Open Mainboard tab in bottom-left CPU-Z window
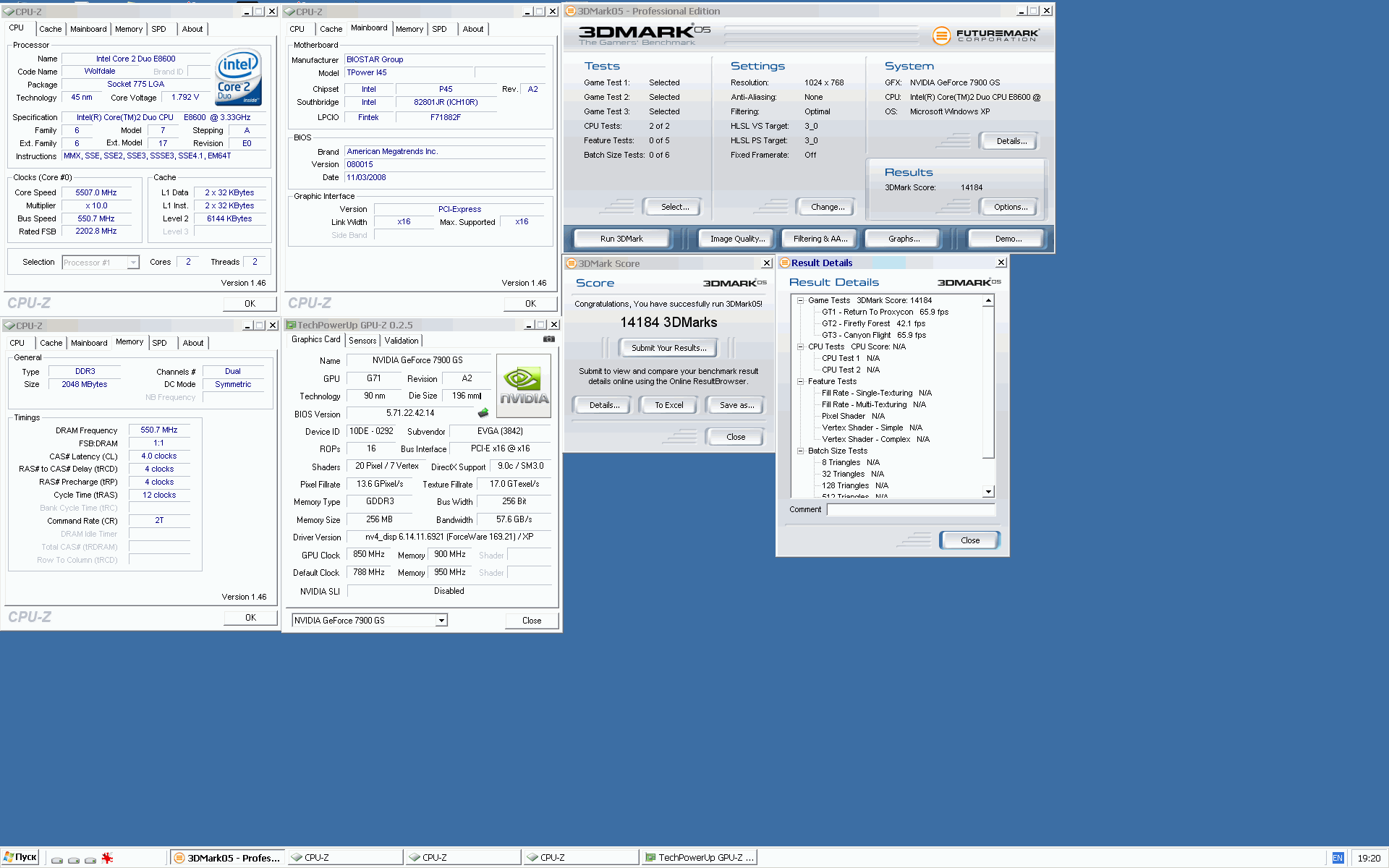 point(89,343)
